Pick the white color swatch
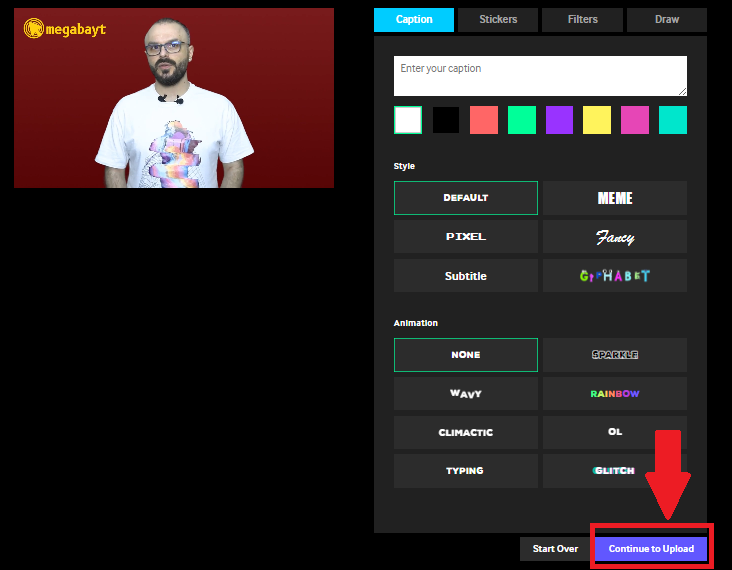 pos(408,120)
